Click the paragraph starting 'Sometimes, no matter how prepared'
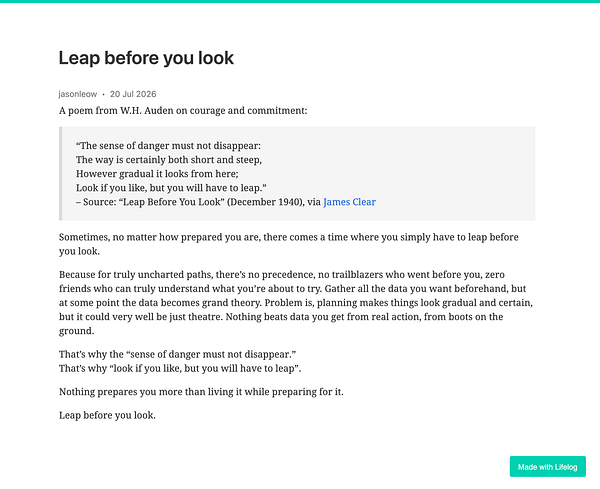 click(x=289, y=244)
